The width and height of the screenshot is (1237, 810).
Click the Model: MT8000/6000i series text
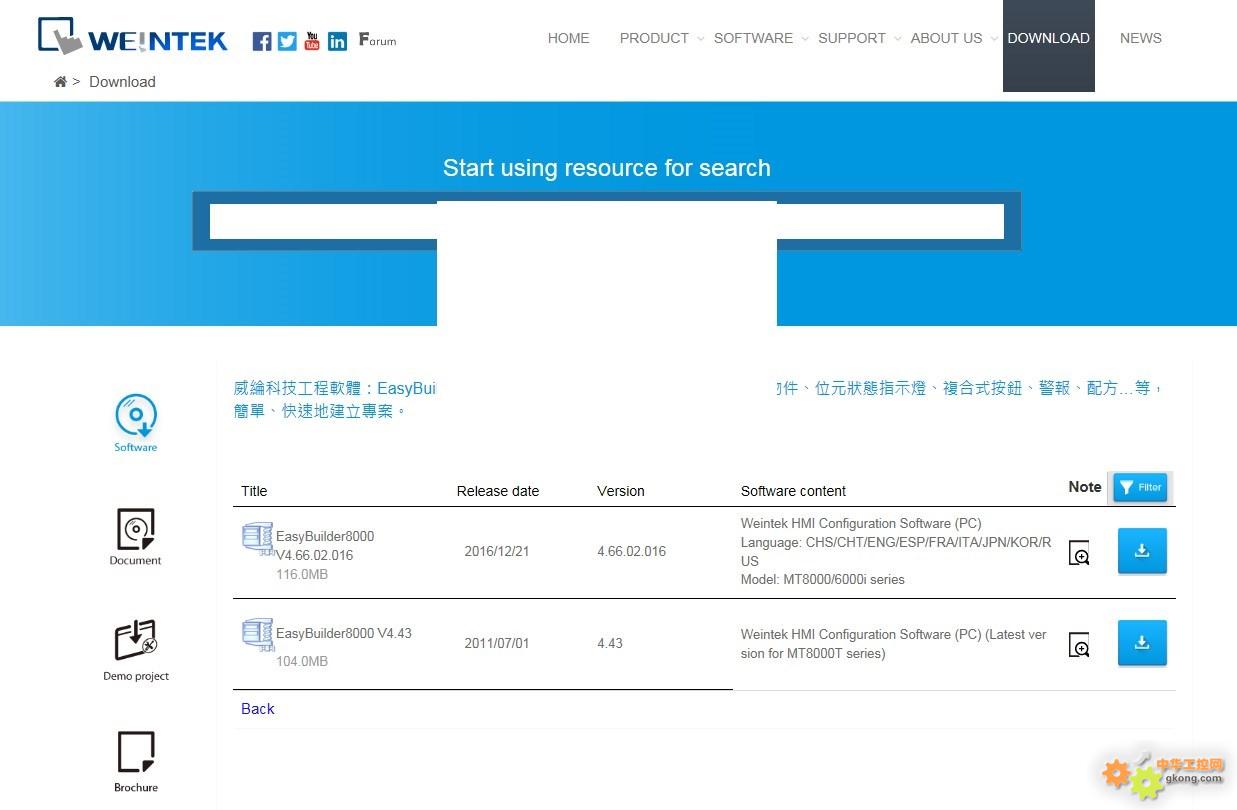(x=822, y=579)
